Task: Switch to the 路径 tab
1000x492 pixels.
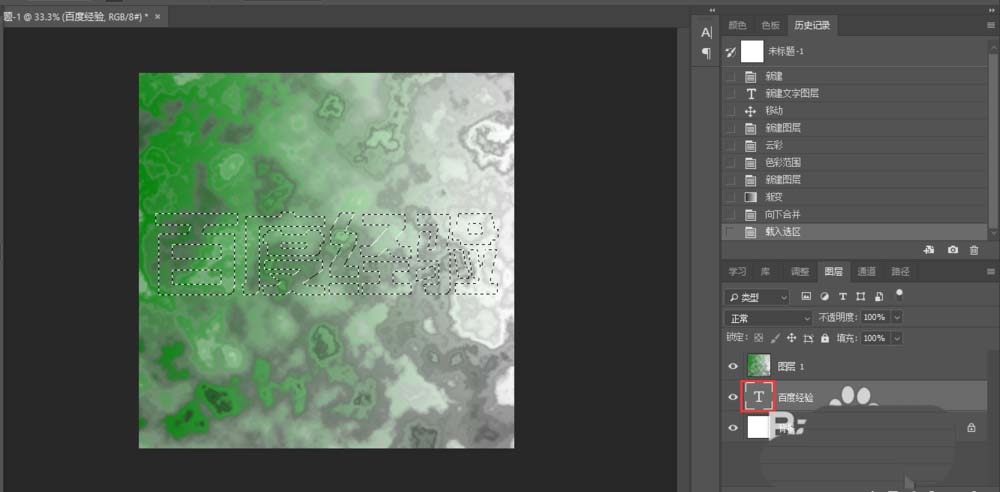Action: (x=901, y=272)
